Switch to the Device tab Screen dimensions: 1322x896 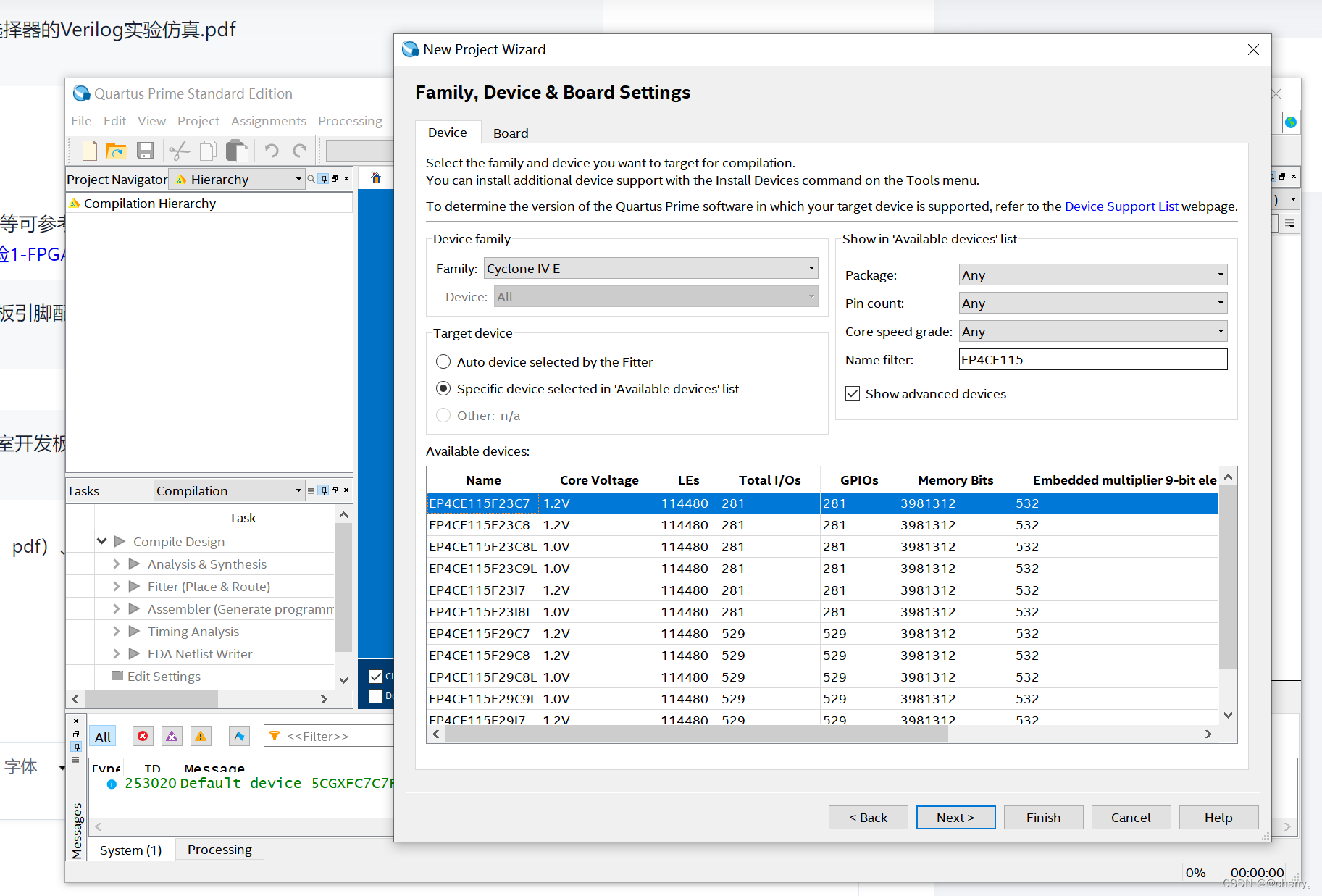pos(448,132)
